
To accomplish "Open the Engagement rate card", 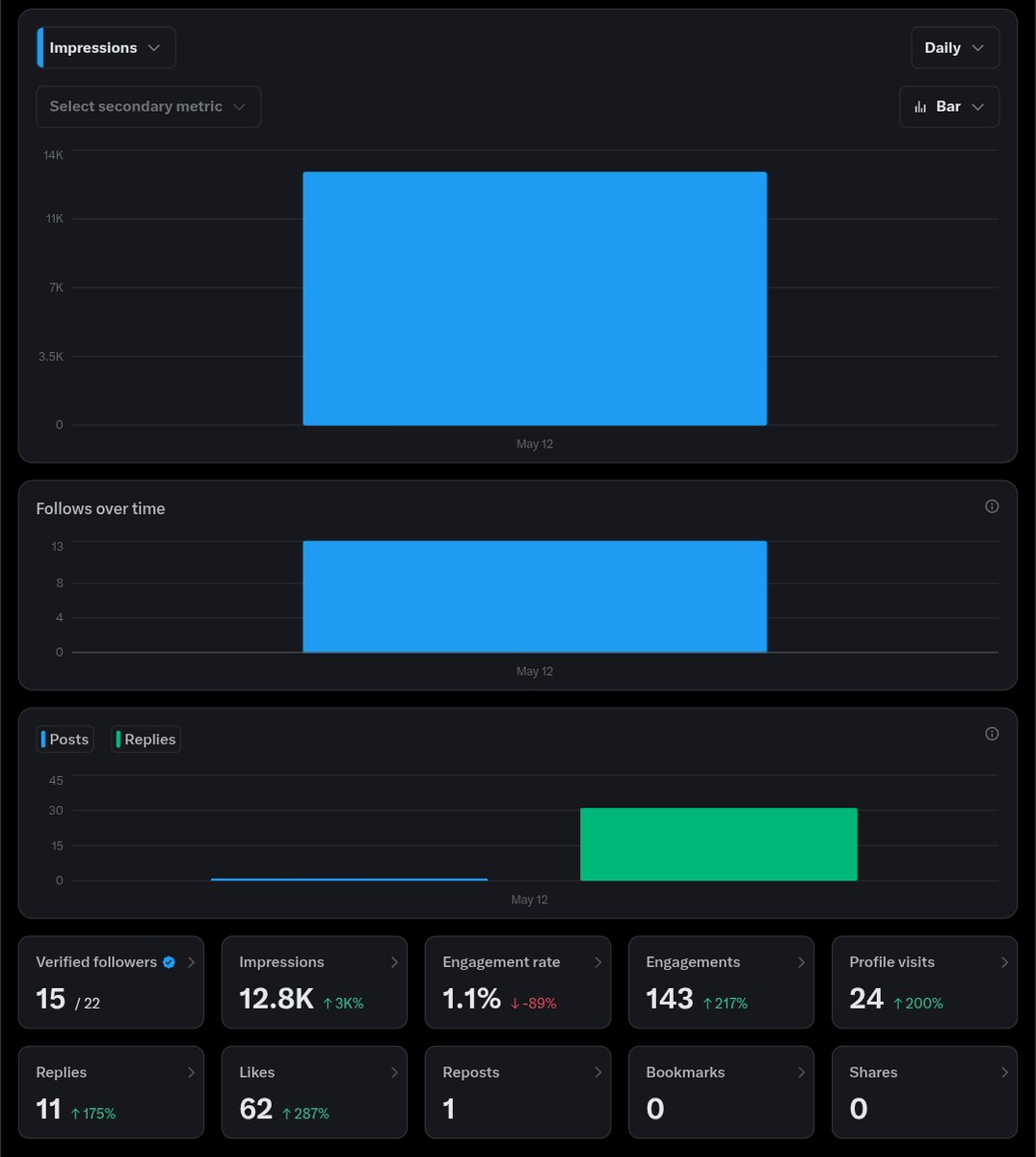I will pos(518,982).
